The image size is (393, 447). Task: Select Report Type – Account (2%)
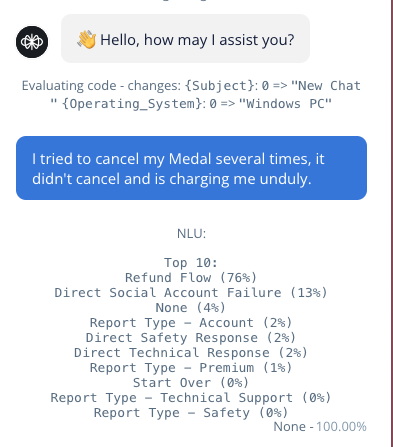[191, 323]
